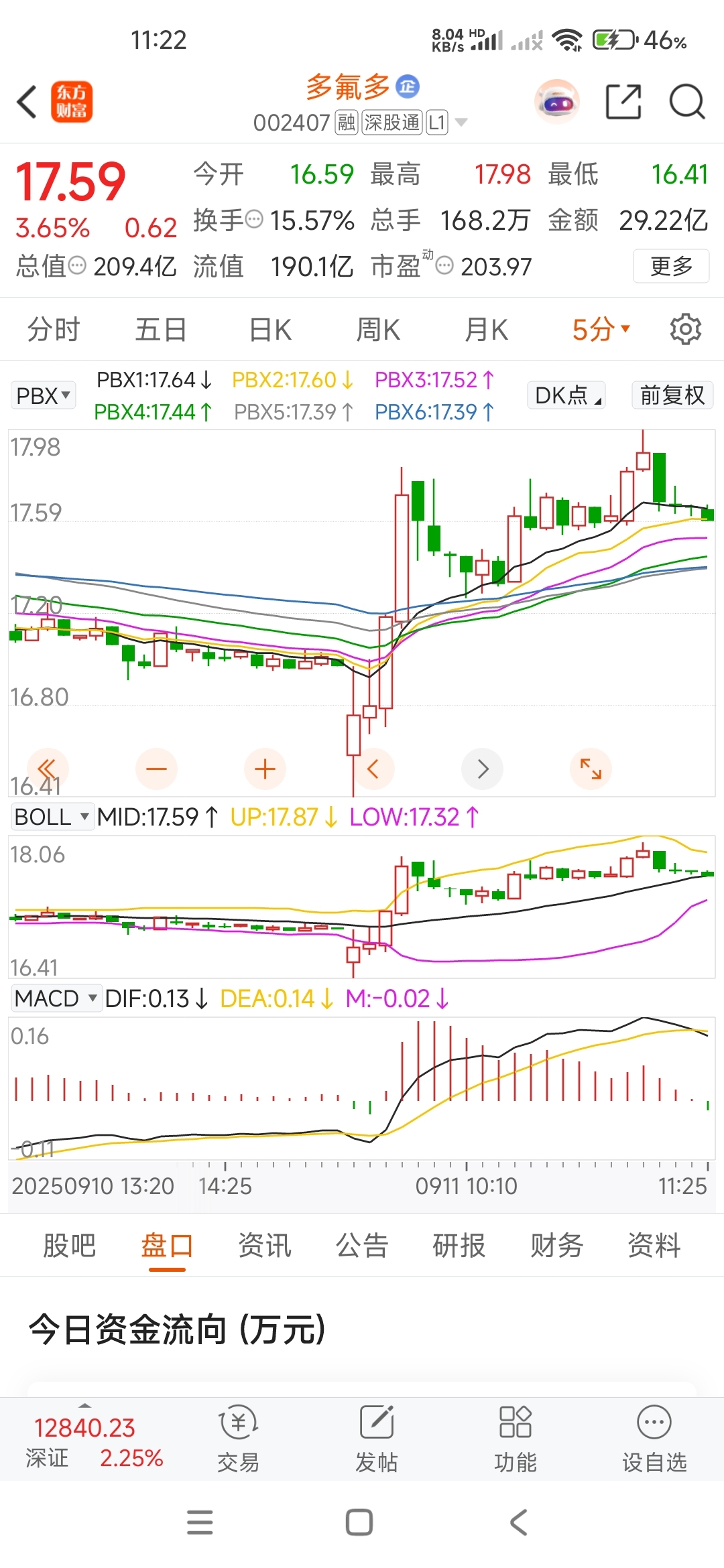The width and height of the screenshot is (724, 1568).
Task: Go back with the top-left arrow
Action: (x=27, y=102)
